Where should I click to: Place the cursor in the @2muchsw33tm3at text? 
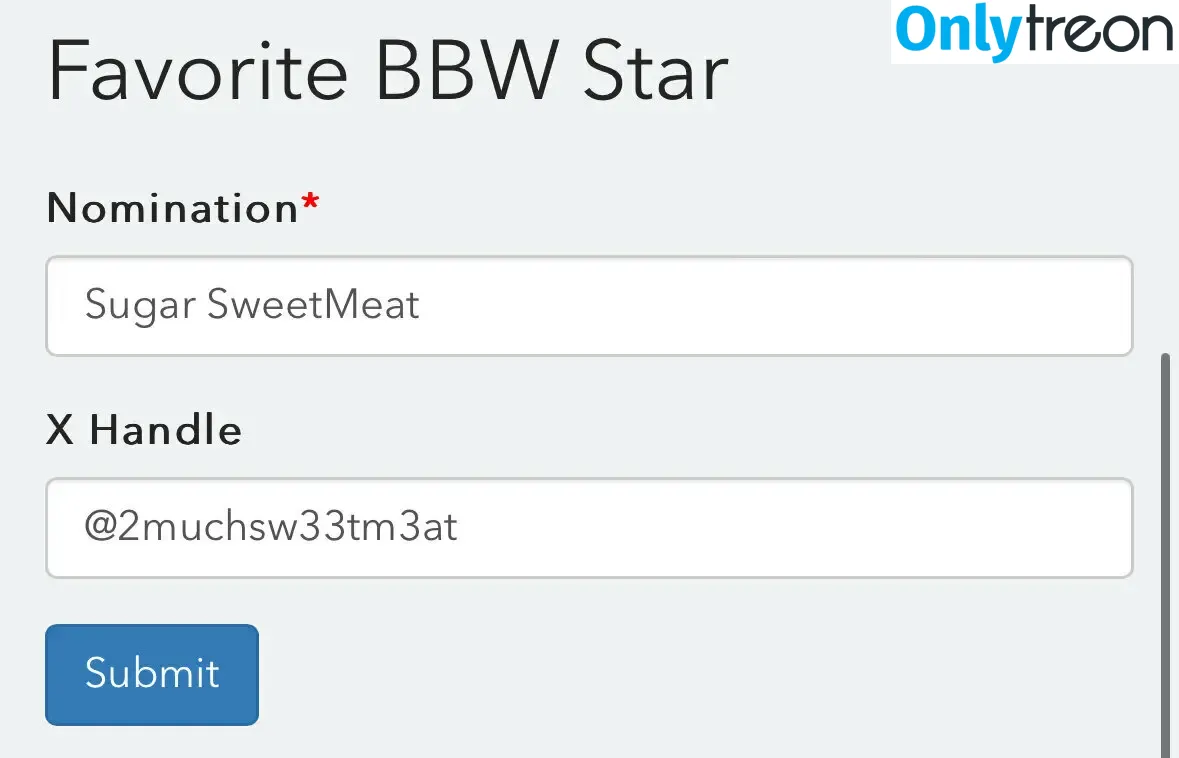271,526
